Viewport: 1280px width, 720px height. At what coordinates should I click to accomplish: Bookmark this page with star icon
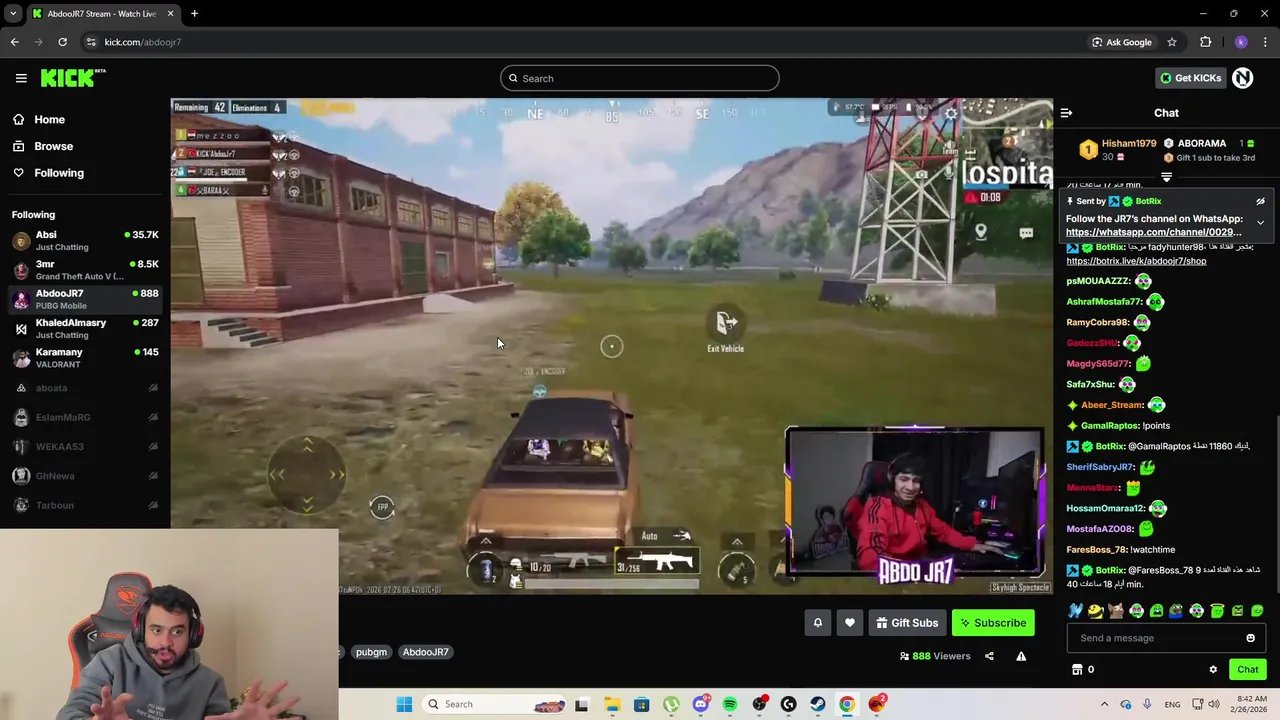1171,42
